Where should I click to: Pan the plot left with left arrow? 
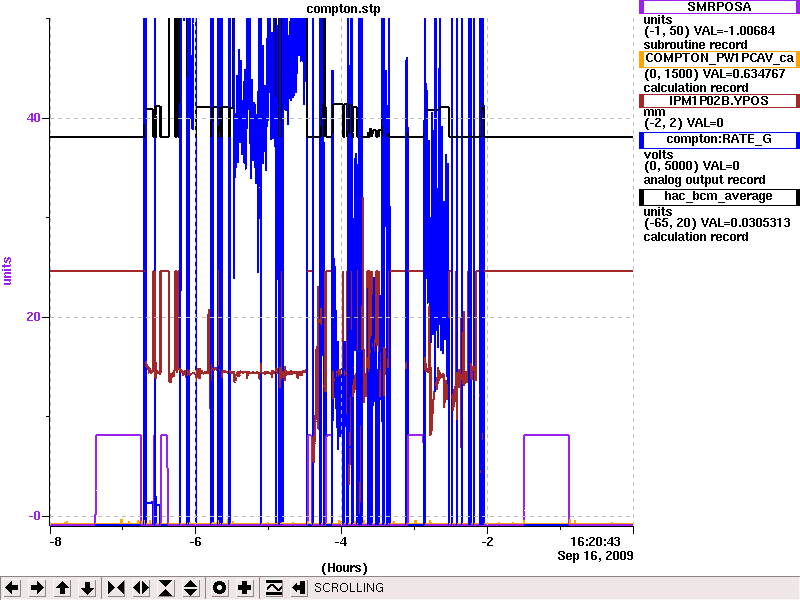[x=12, y=588]
